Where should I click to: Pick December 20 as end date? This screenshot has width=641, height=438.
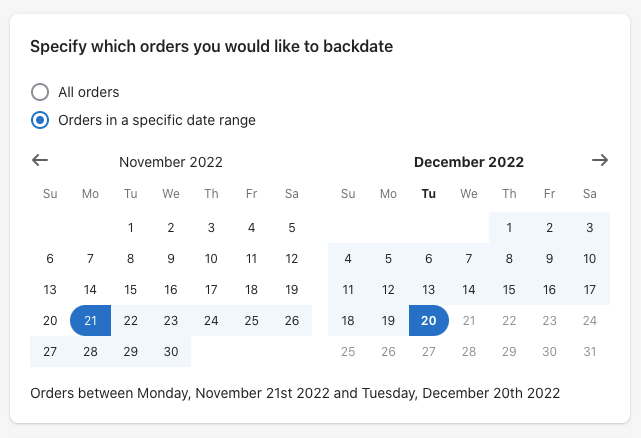(x=428, y=320)
